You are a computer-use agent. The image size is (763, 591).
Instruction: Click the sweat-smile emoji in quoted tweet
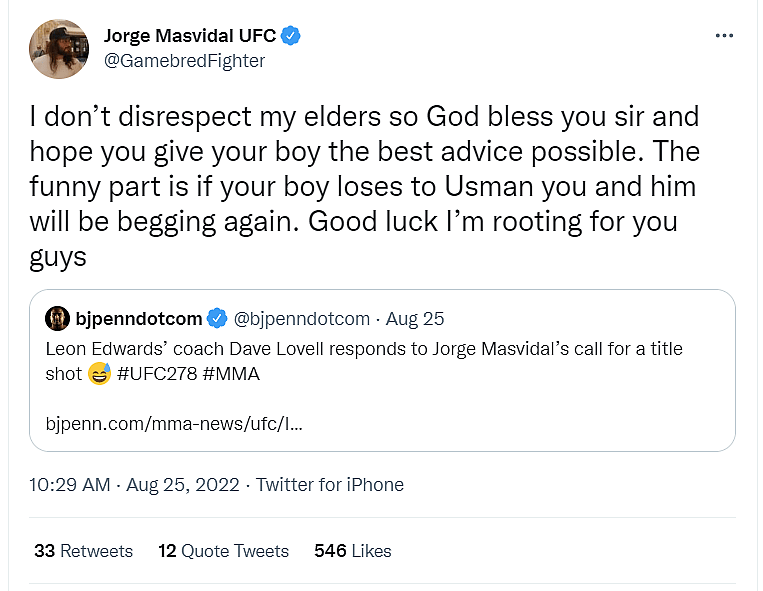coord(98,374)
